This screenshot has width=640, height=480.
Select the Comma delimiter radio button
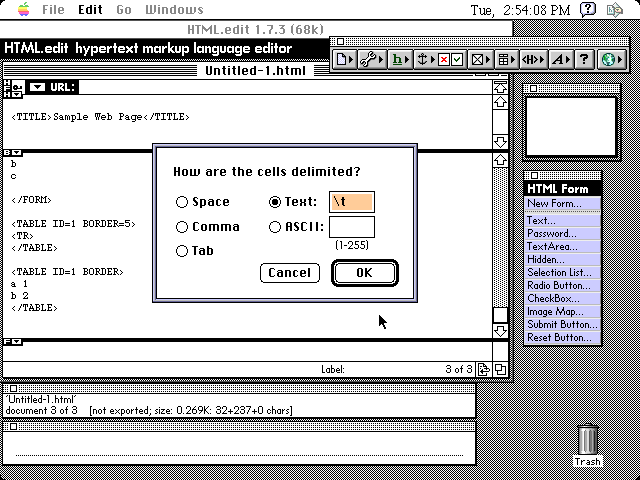pyautogui.click(x=182, y=227)
